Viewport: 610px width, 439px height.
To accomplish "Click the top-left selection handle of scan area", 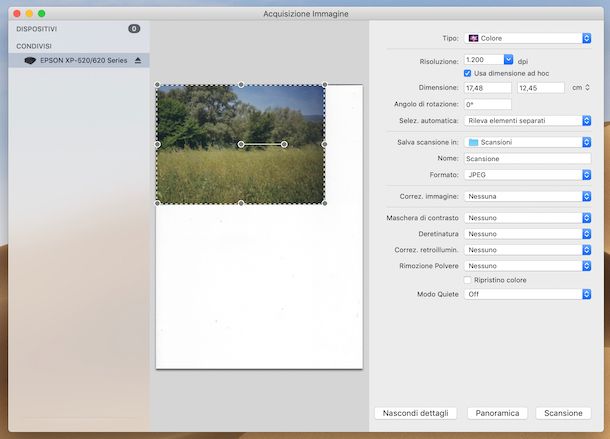I will point(157,84).
